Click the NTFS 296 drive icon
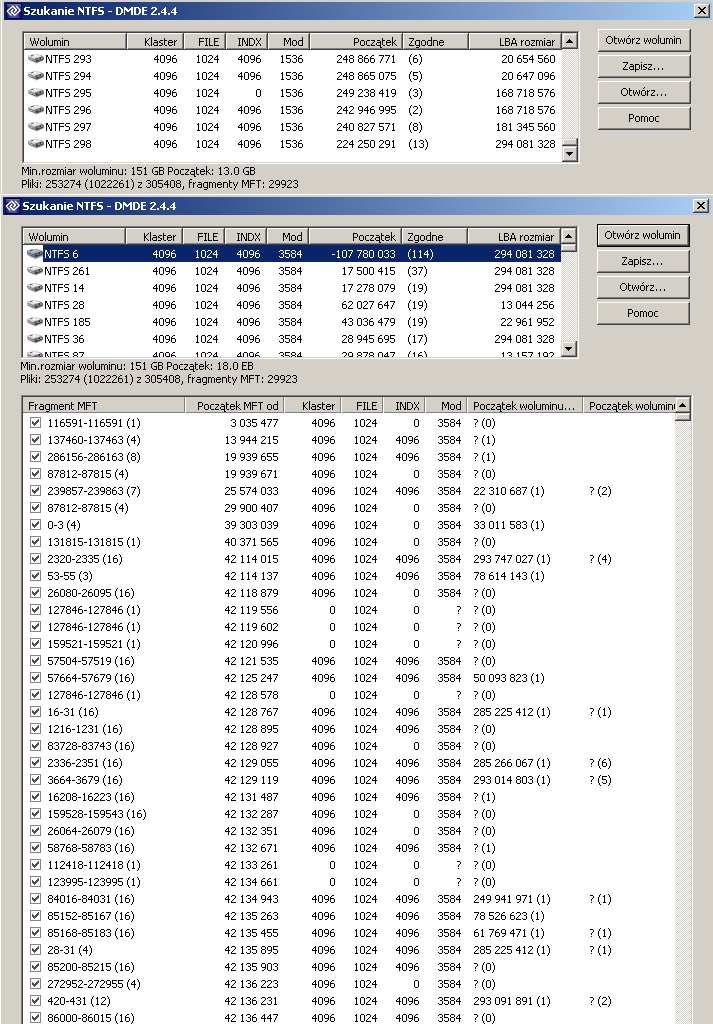713x1024 pixels. coord(36,110)
